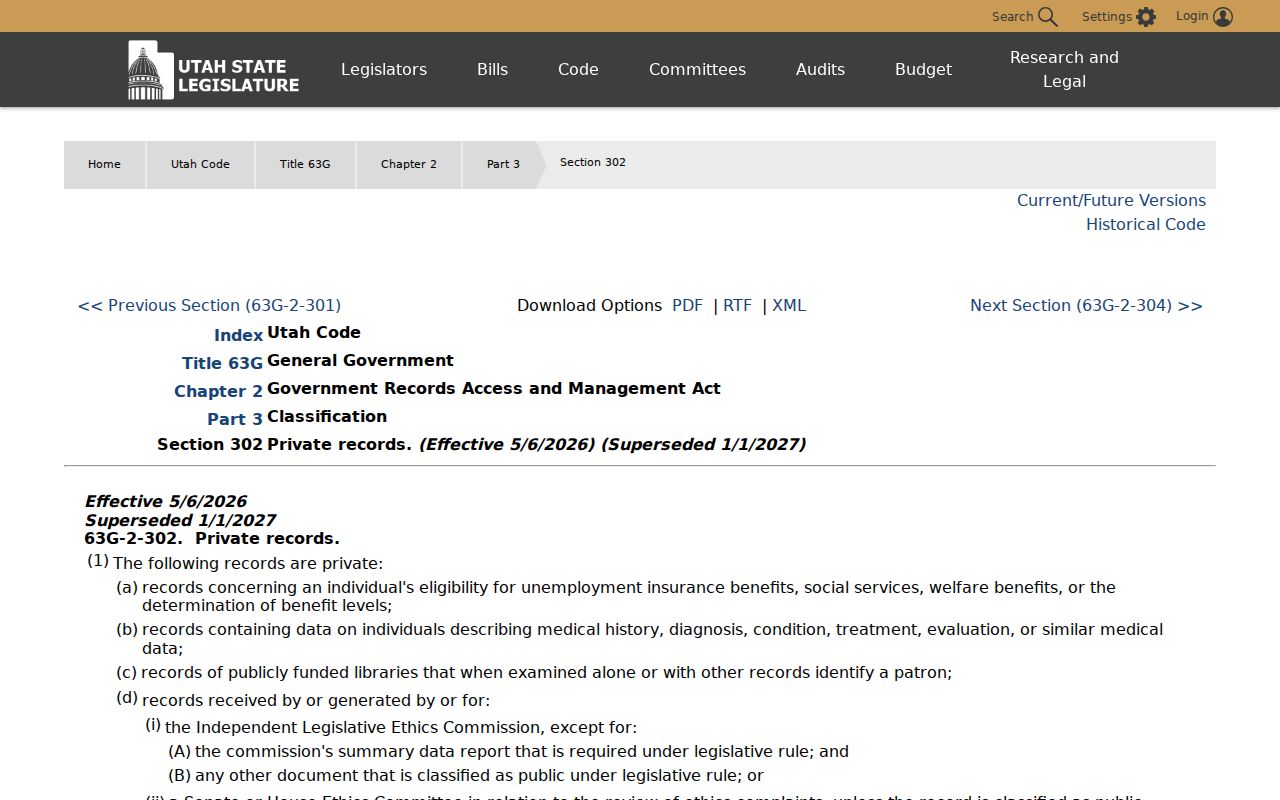This screenshot has height=800, width=1280.
Task: Click the 'Government Records Access and Management Act' heading
Action: 494,388
